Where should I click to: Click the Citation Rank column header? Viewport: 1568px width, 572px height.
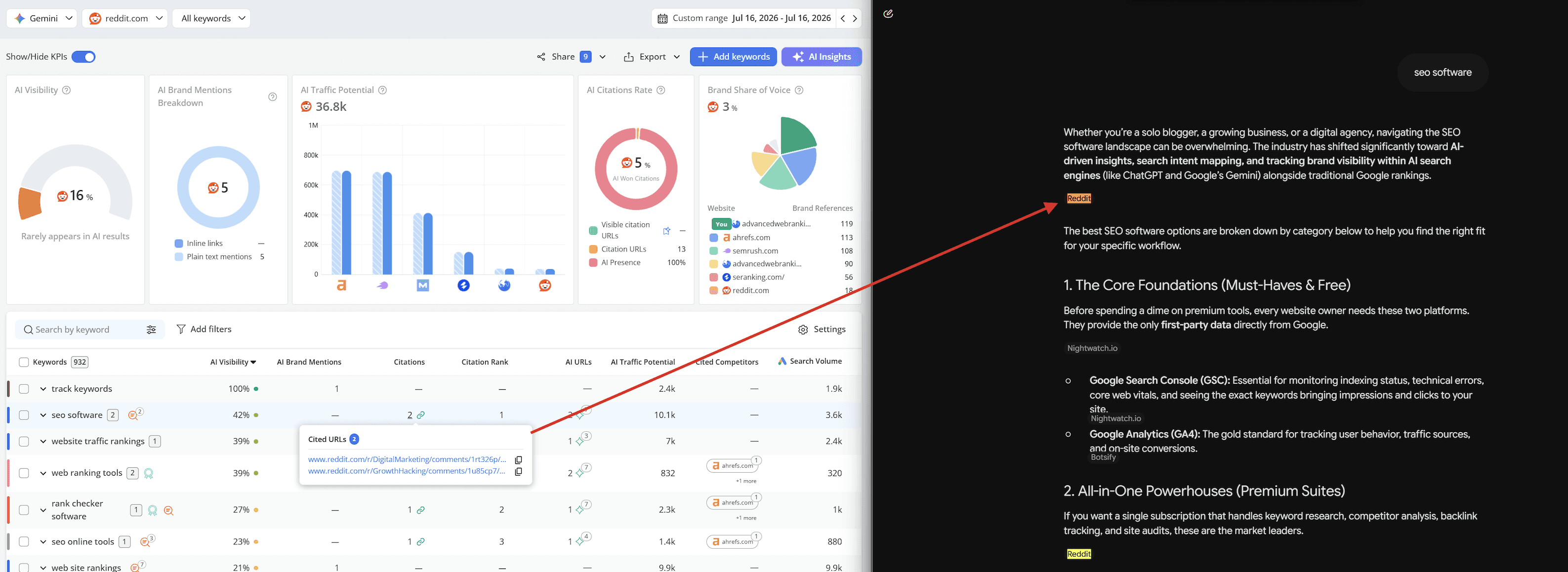coord(485,362)
